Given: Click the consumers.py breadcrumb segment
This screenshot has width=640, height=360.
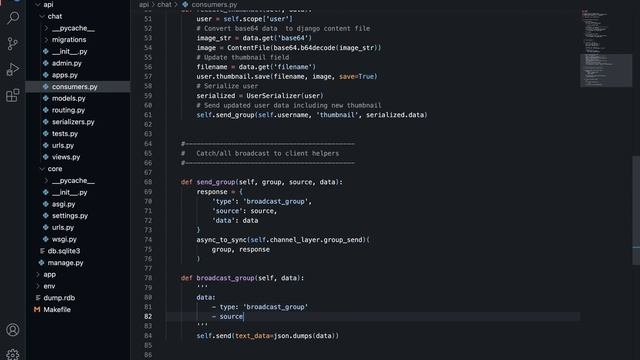Looking at the screenshot, I should (x=214, y=4).
